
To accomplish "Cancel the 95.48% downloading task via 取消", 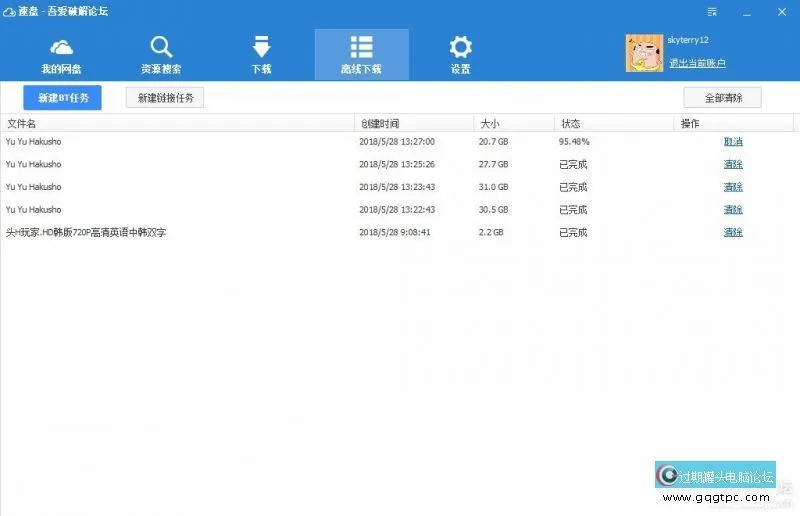I will 733,142.
